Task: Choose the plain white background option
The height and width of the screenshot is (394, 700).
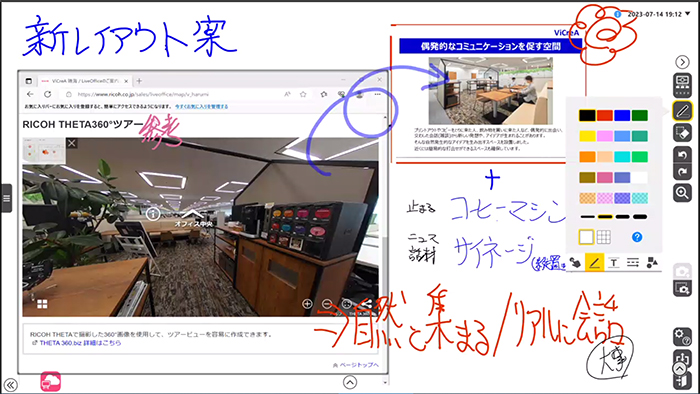Action: [x=586, y=237]
